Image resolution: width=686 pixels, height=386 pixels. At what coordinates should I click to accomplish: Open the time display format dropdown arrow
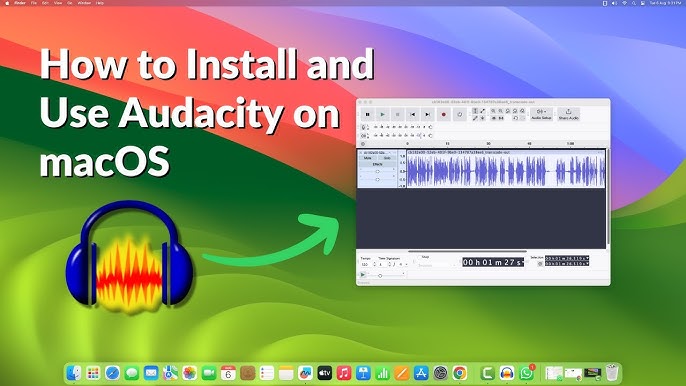click(522, 263)
